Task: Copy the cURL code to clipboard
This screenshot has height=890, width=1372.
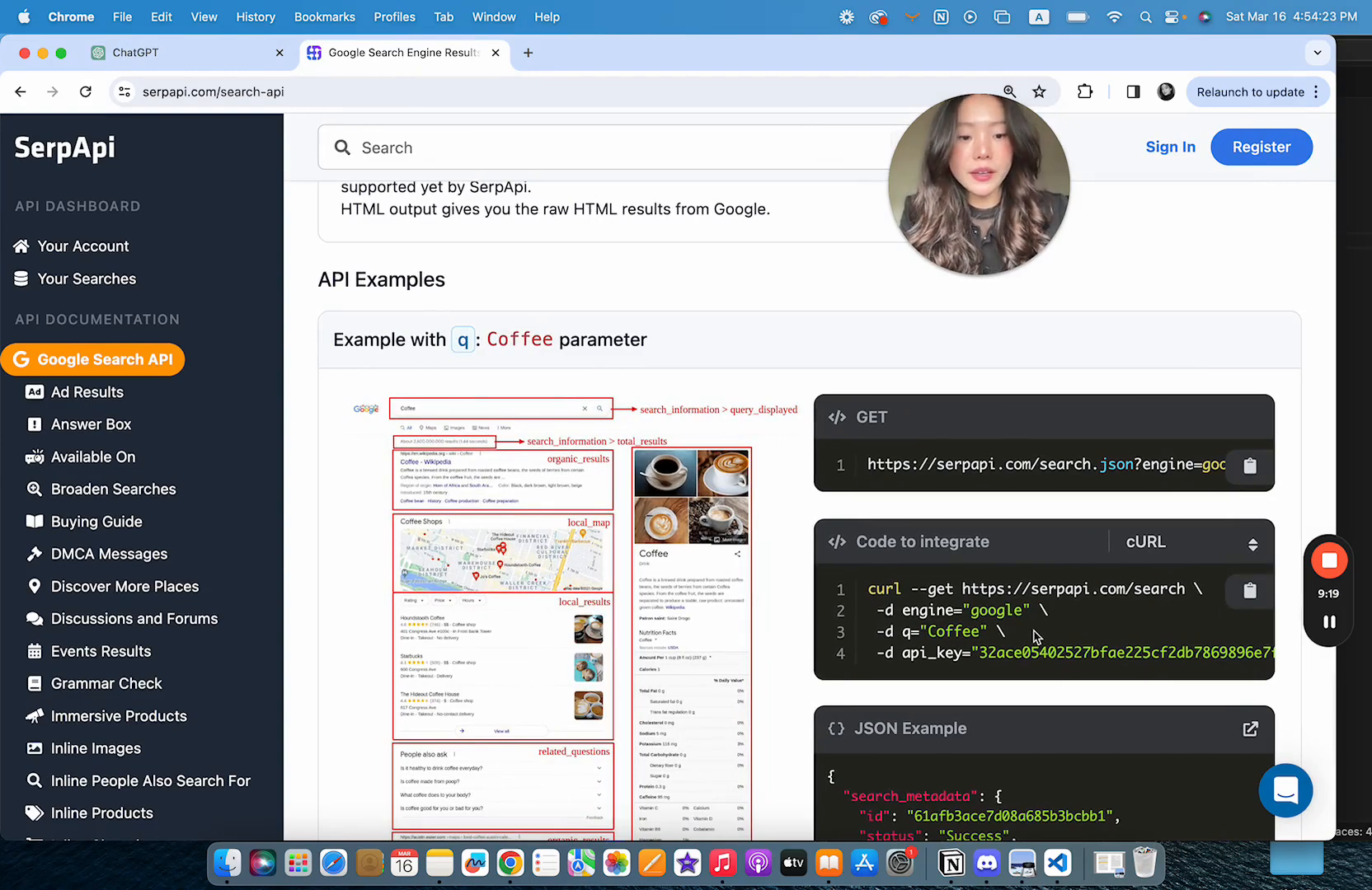Action: point(1250,590)
